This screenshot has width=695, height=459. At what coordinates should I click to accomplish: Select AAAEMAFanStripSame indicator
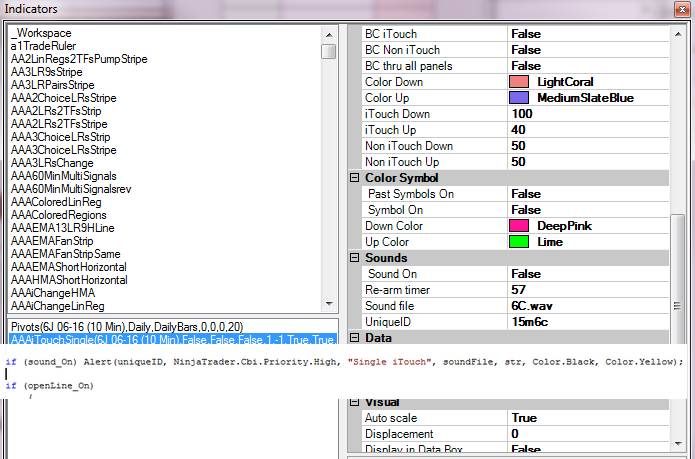pyautogui.click(x=66, y=254)
